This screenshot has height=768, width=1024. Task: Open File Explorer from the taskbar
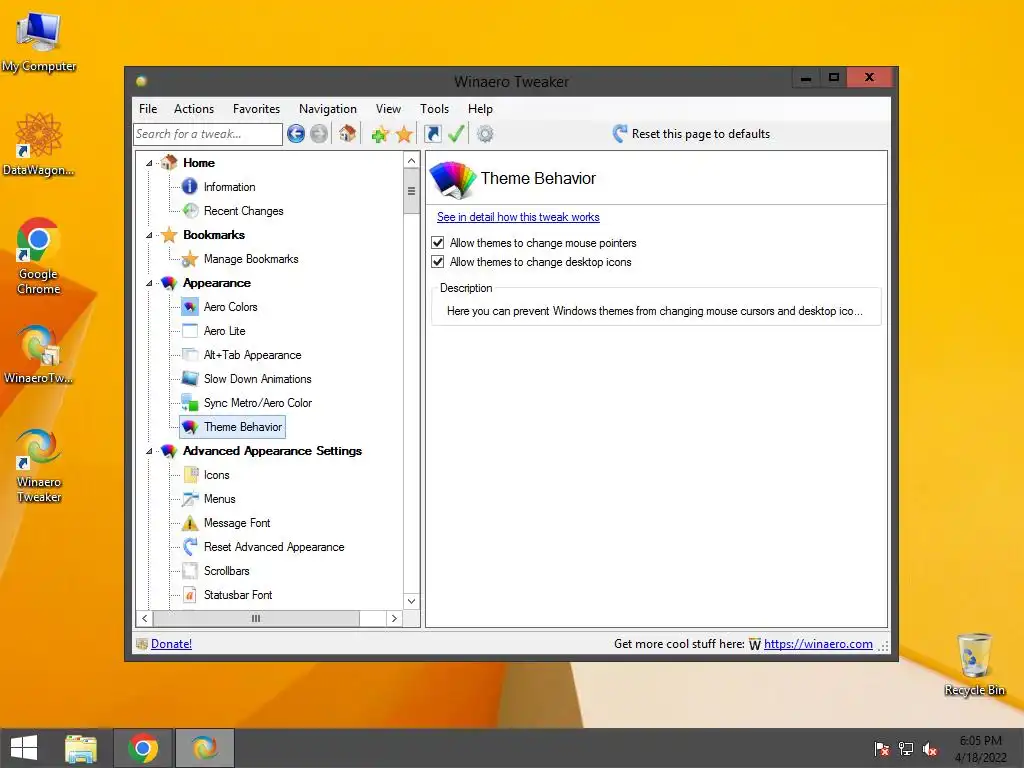click(81, 748)
